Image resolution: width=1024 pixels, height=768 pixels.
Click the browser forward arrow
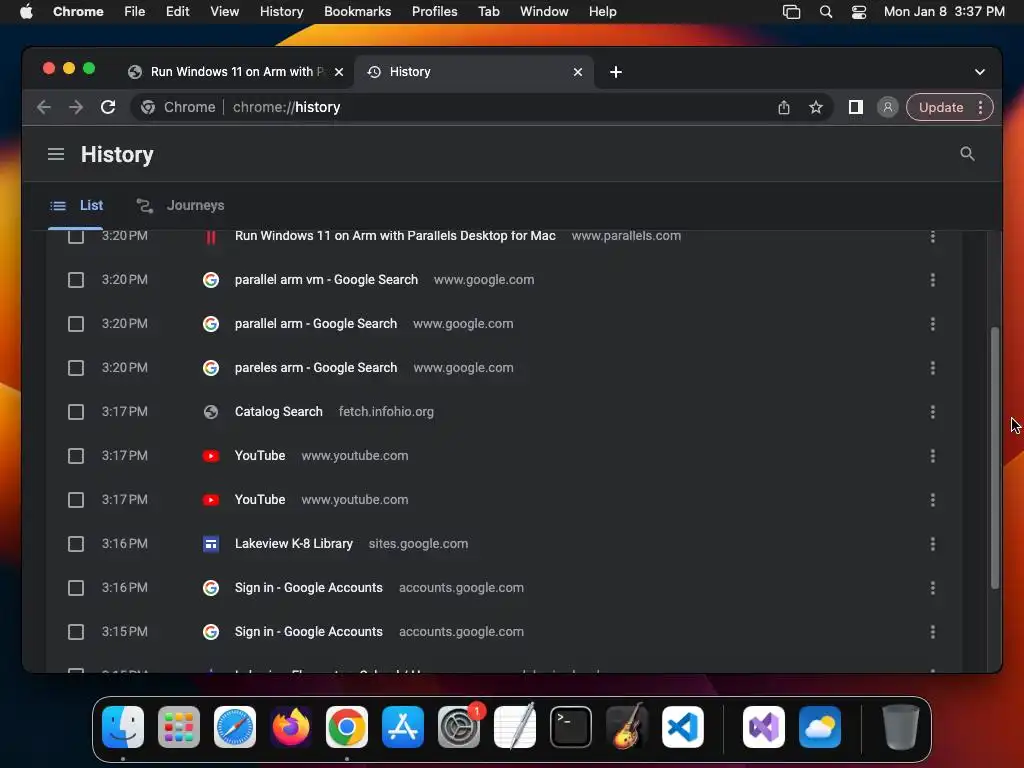76,107
